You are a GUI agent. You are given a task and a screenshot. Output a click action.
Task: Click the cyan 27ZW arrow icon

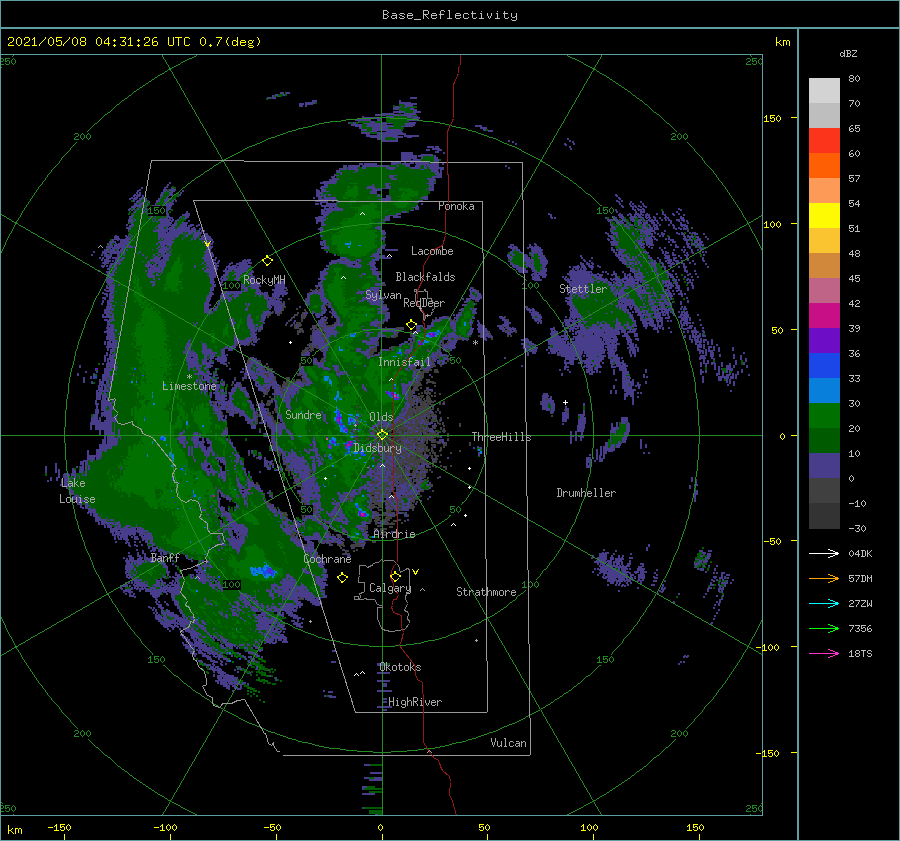824,603
